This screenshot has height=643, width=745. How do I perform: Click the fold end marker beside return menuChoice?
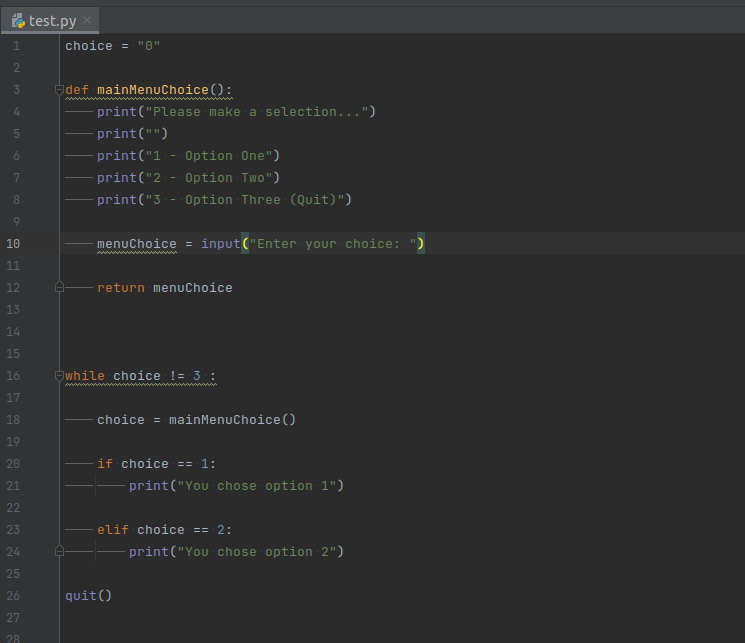tap(60, 288)
